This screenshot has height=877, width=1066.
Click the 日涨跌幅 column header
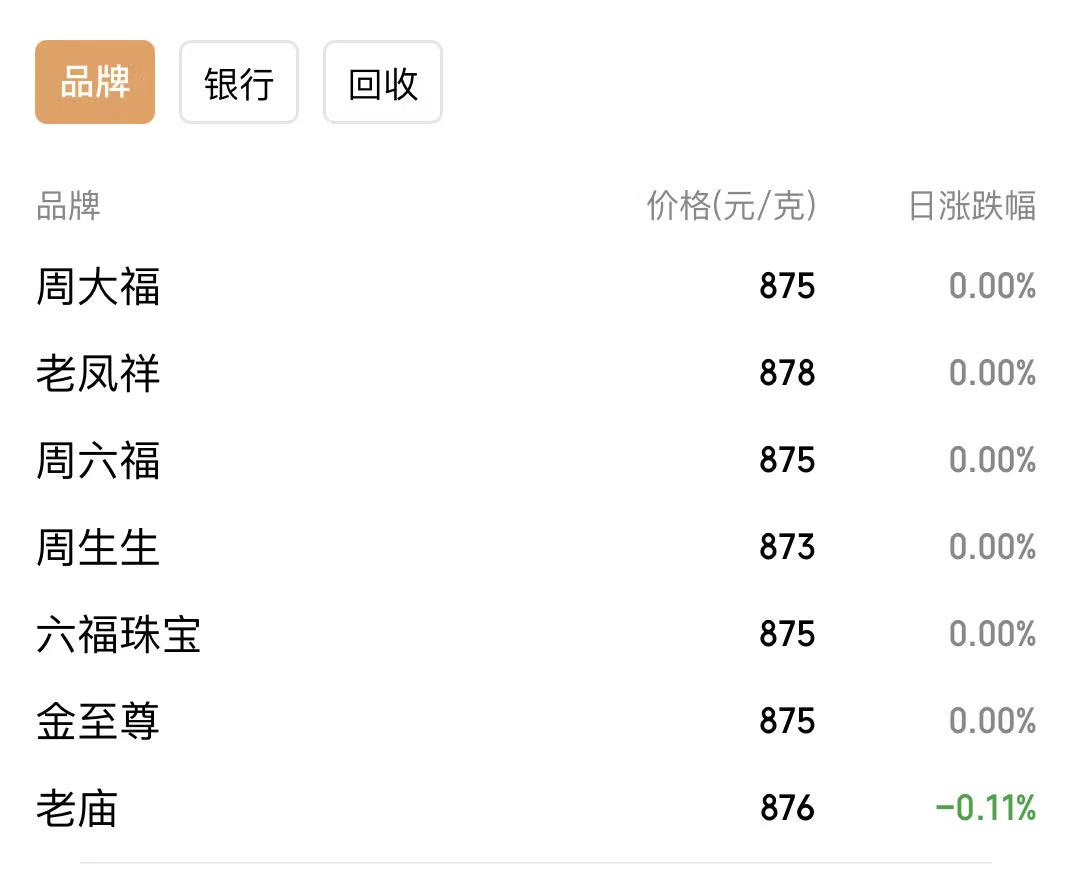pyautogui.click(x=972, y=205)
